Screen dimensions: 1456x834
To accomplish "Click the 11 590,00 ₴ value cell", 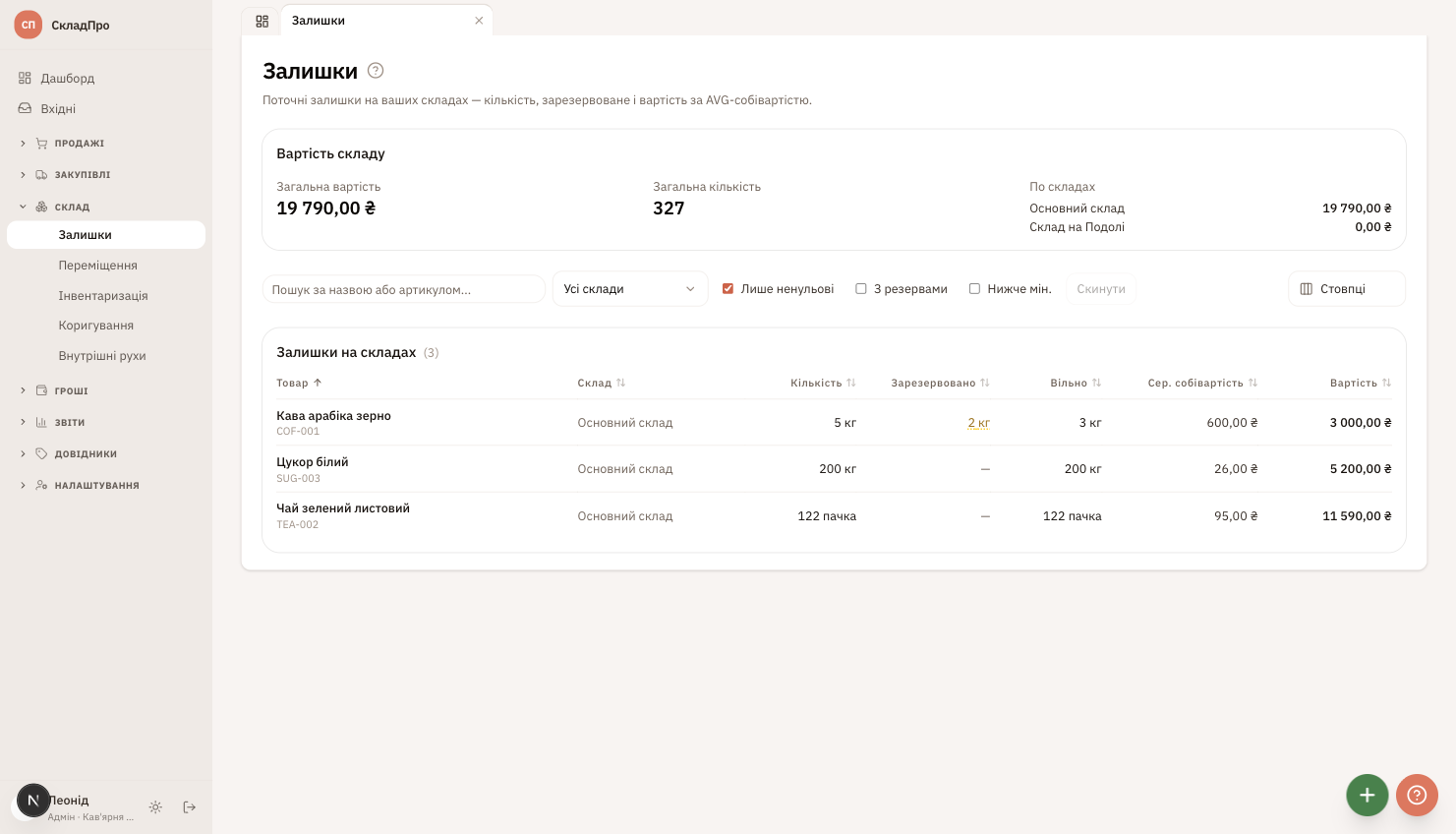I will [x=1357, y=516].
